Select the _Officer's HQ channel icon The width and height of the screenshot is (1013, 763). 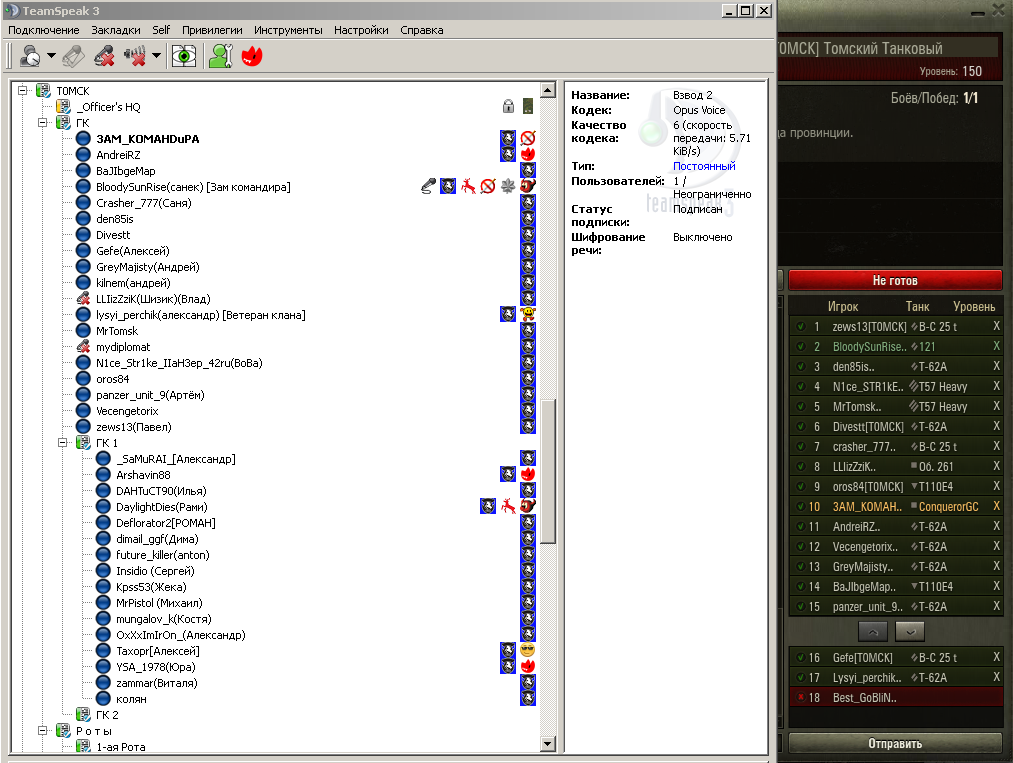click(63, 107)
